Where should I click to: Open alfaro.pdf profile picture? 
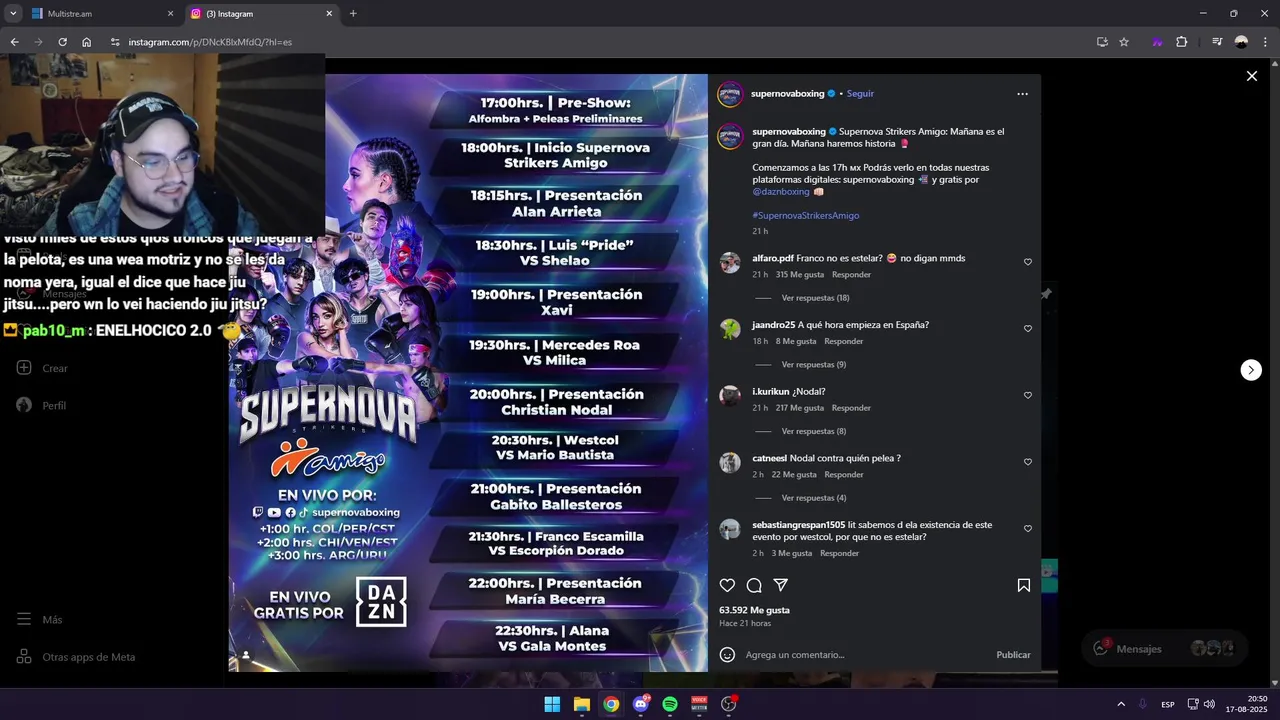pyautogui.click(x=730, y=263)
